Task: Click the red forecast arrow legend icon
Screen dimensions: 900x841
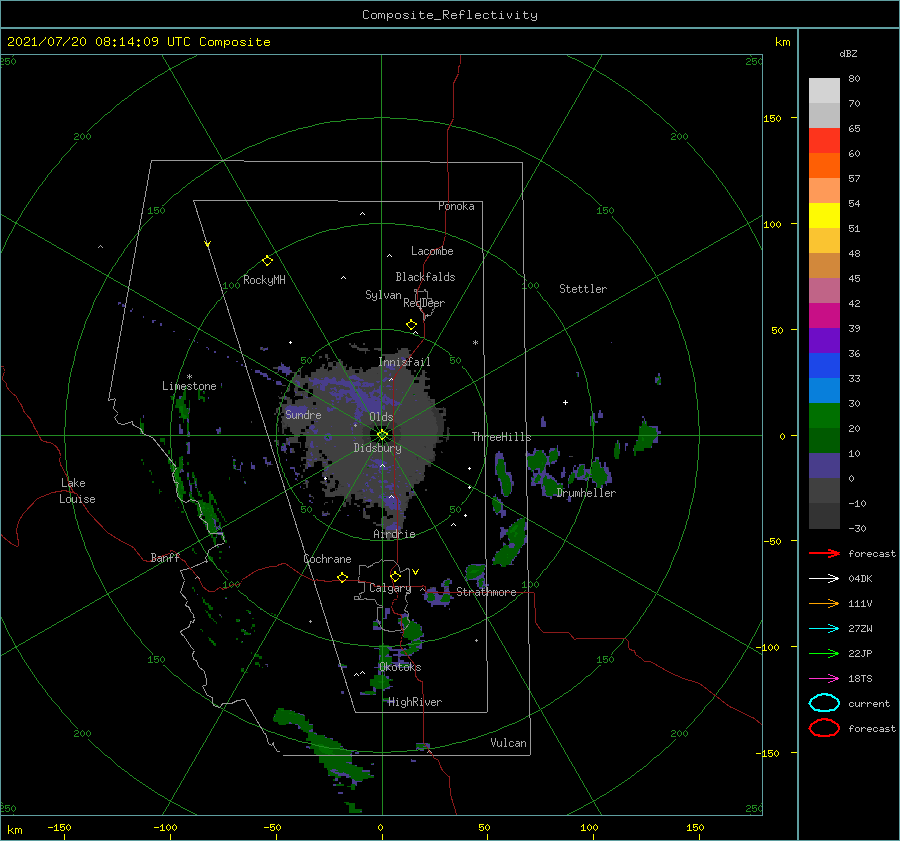Action: tap(824, 553)
